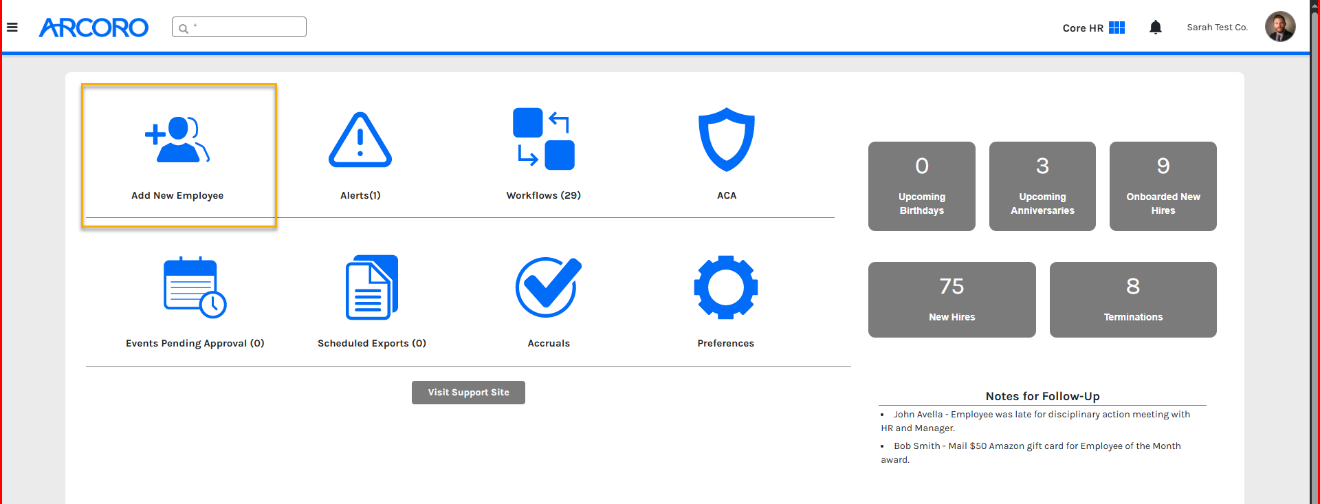
Task: Open the Upcoming Anniversaries tile
Action: click(x=1043, y=186)
